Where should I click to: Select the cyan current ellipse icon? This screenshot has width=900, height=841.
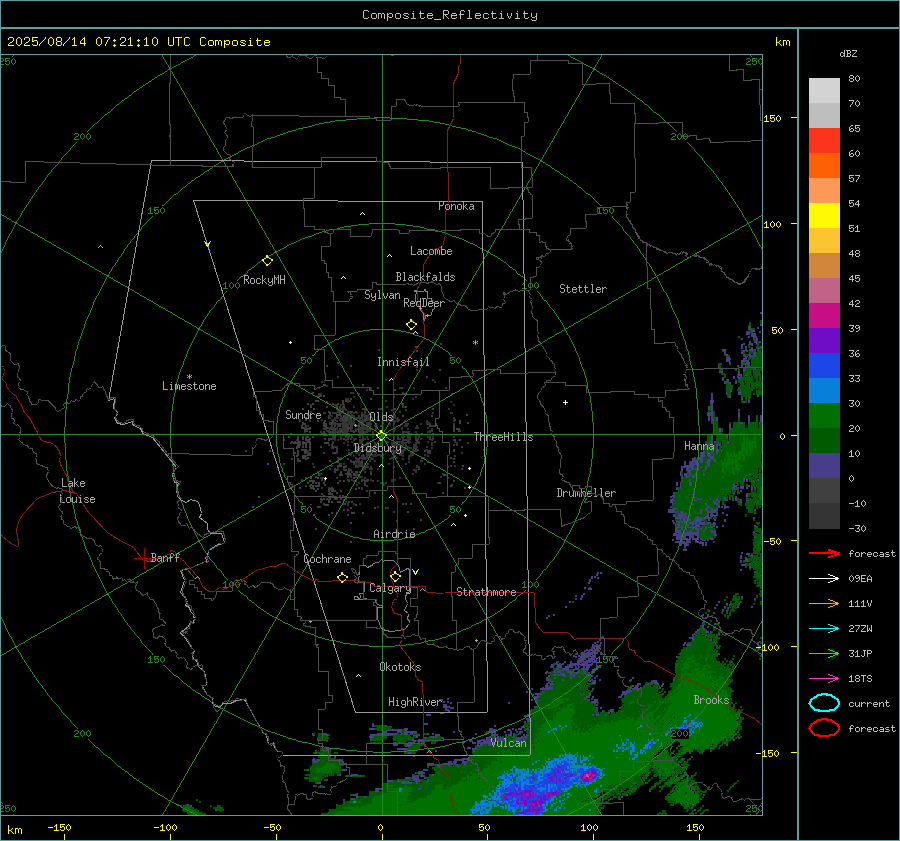[824, 703]
